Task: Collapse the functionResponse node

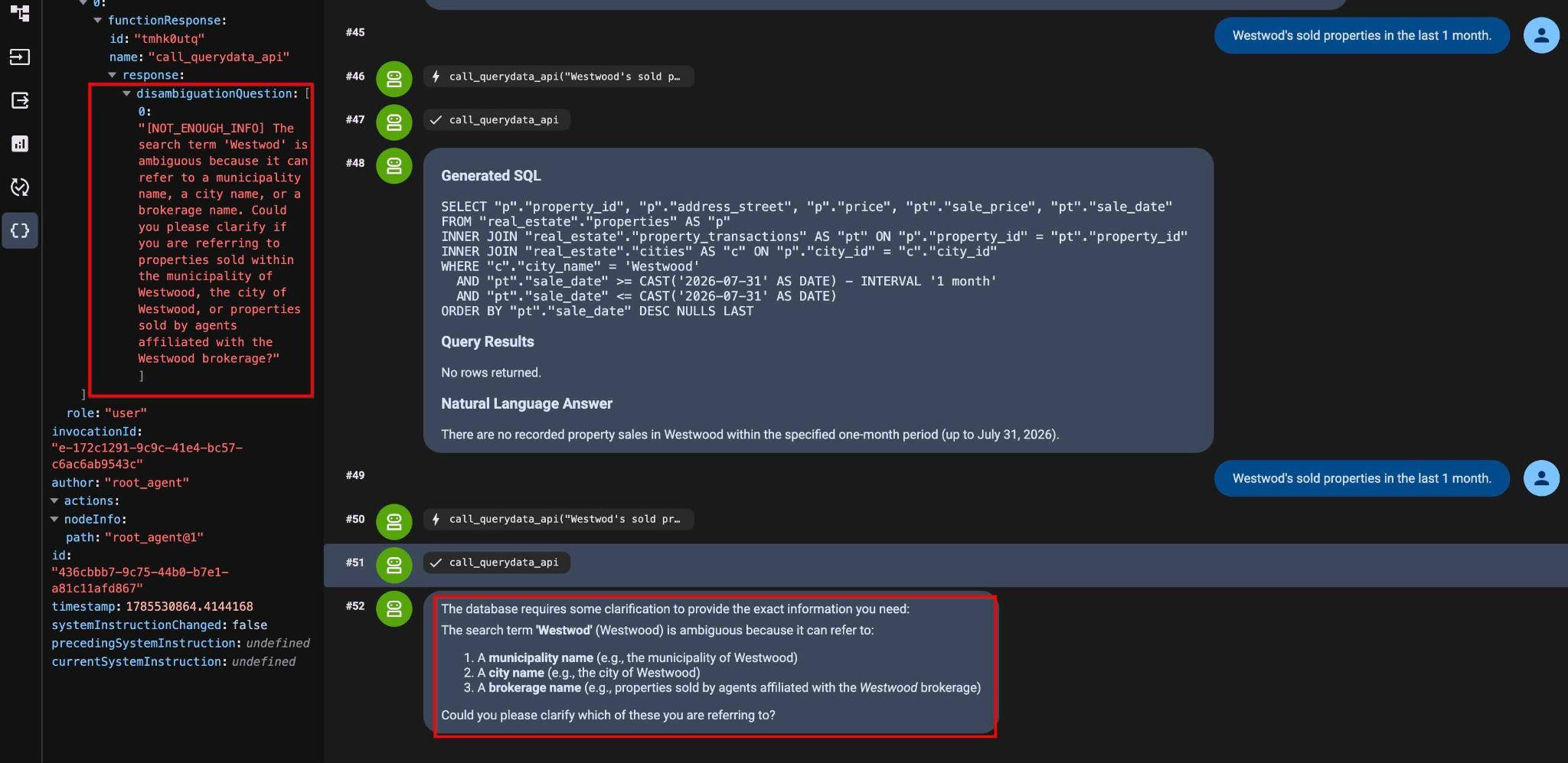Action: 97,21
